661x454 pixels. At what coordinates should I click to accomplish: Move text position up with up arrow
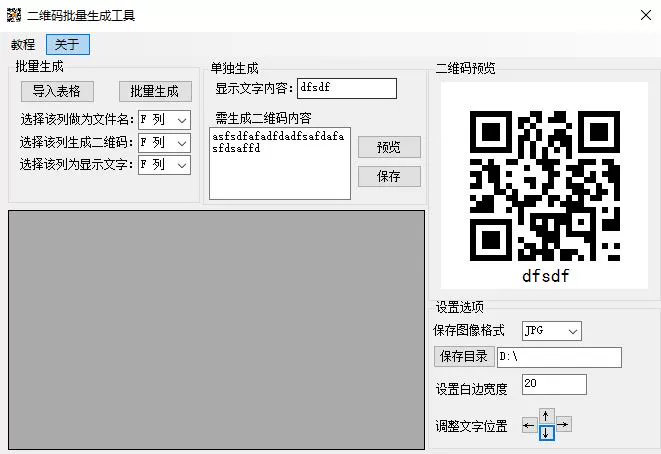click(x=546, y=416)
